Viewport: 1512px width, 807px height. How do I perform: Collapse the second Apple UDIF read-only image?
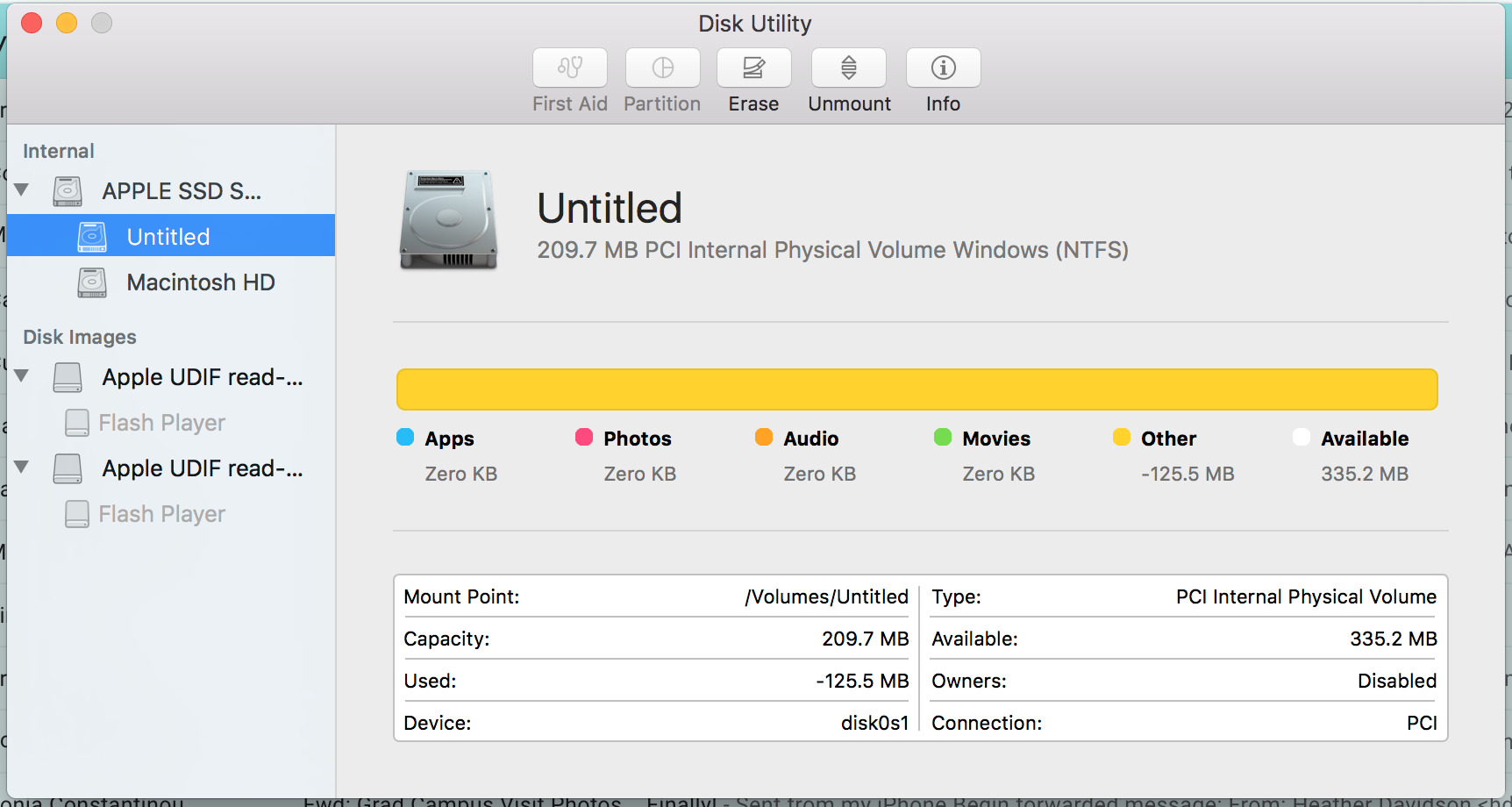click(x=22, y=468)
